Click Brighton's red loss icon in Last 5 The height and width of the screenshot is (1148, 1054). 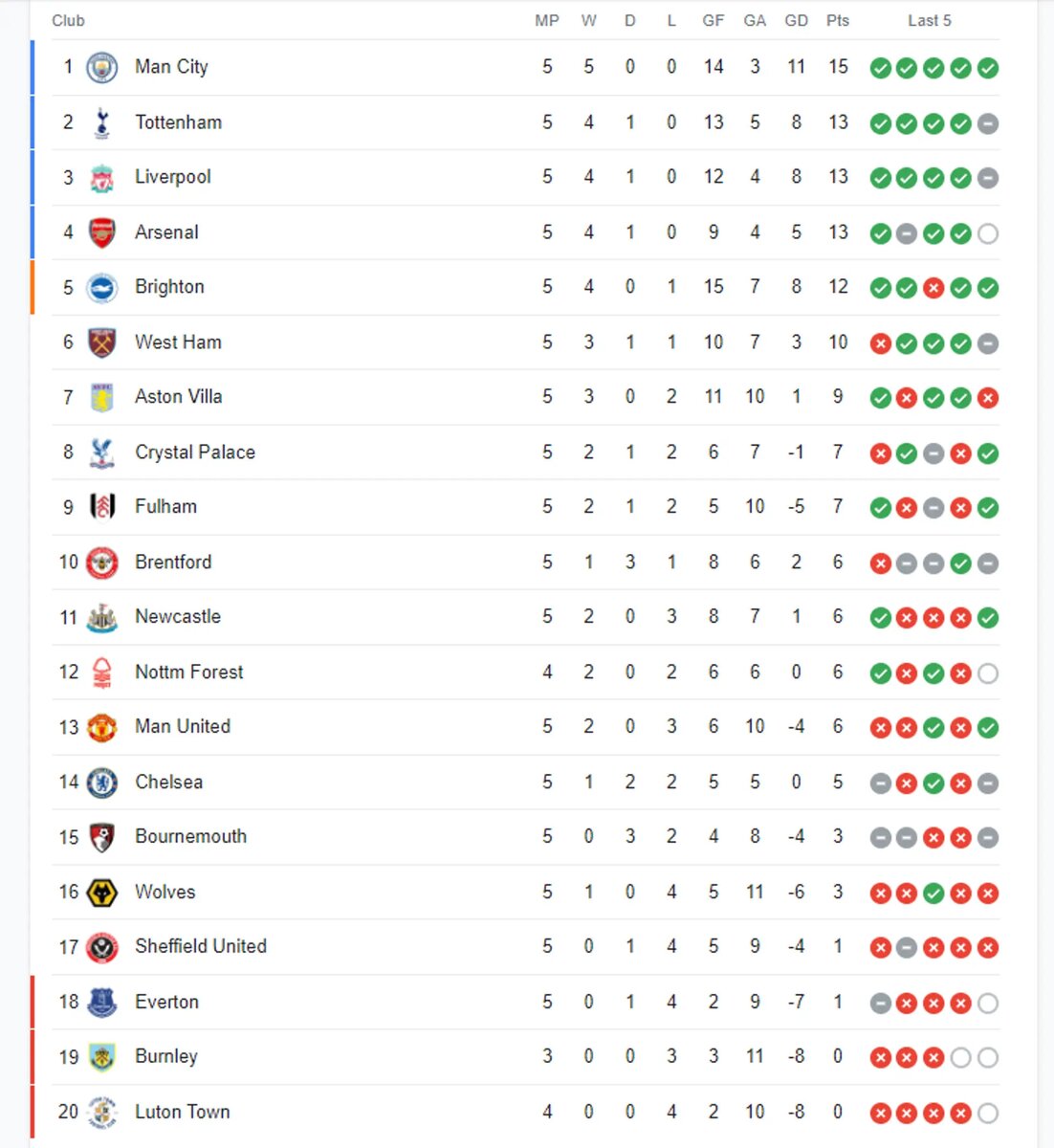[934, 288]
